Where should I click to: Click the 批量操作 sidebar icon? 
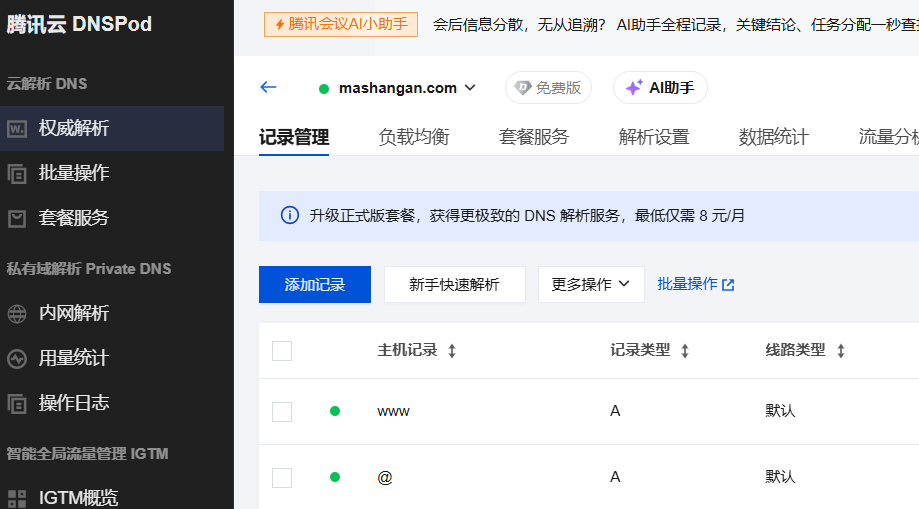[17, 174]
